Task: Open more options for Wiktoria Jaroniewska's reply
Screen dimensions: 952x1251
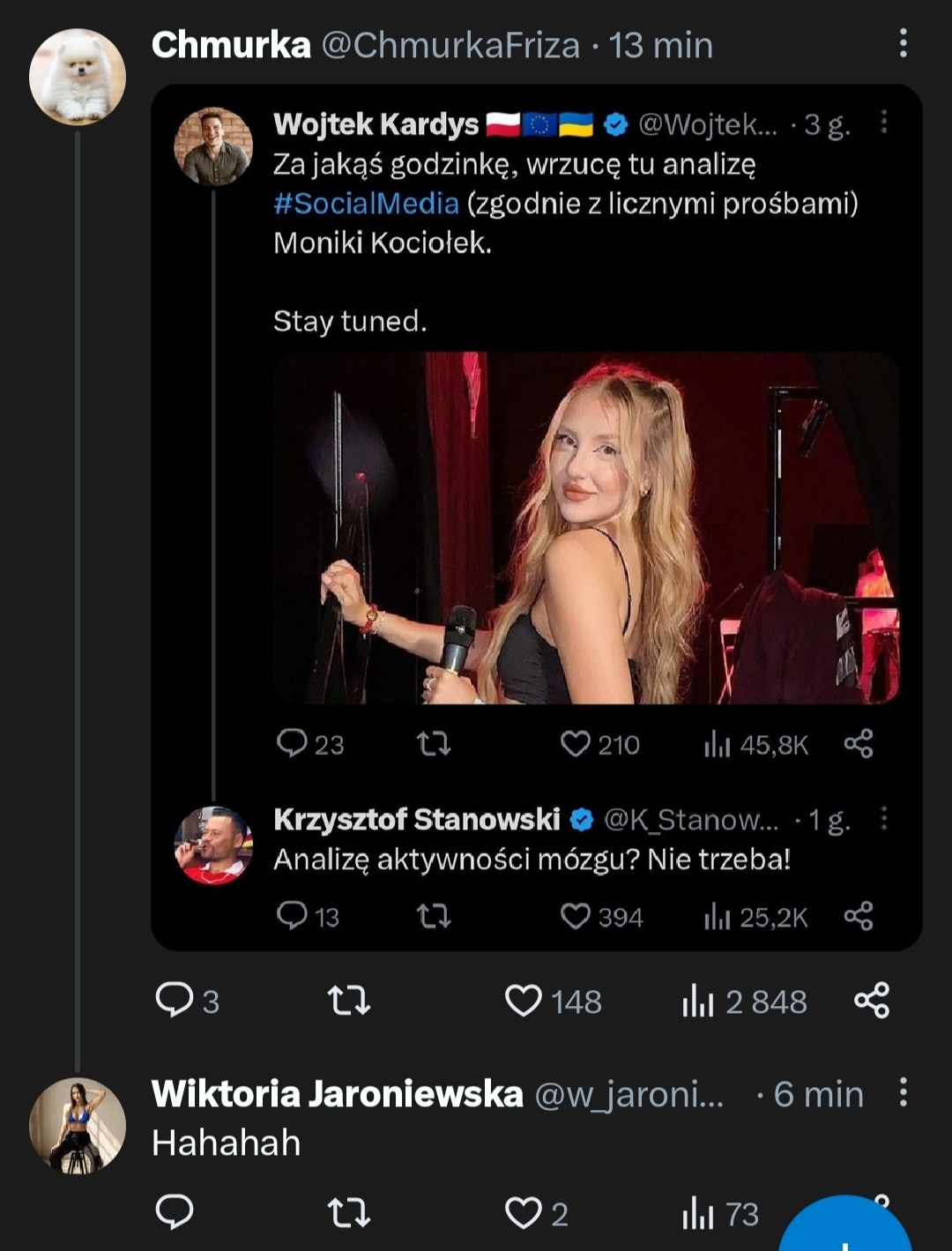Action: 903,1092
